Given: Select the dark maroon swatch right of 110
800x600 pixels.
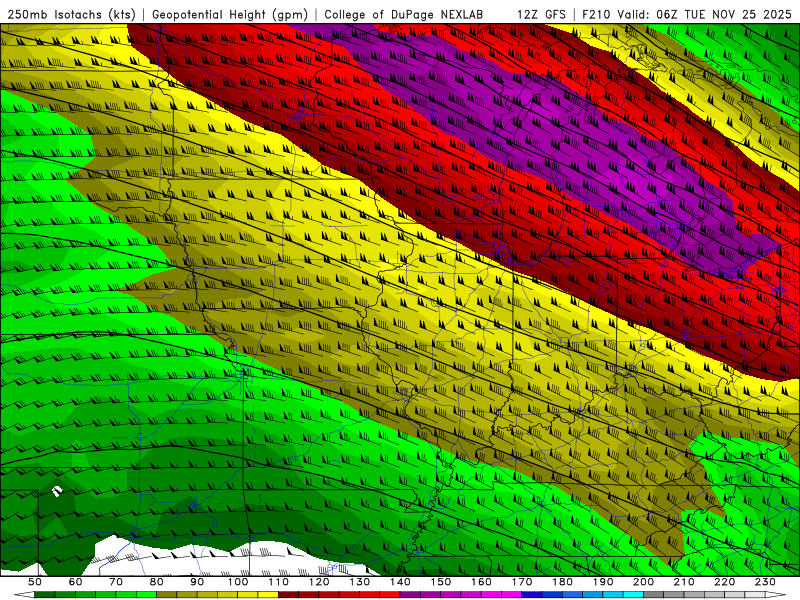Looking at the screenshot, I should (288, 594).
